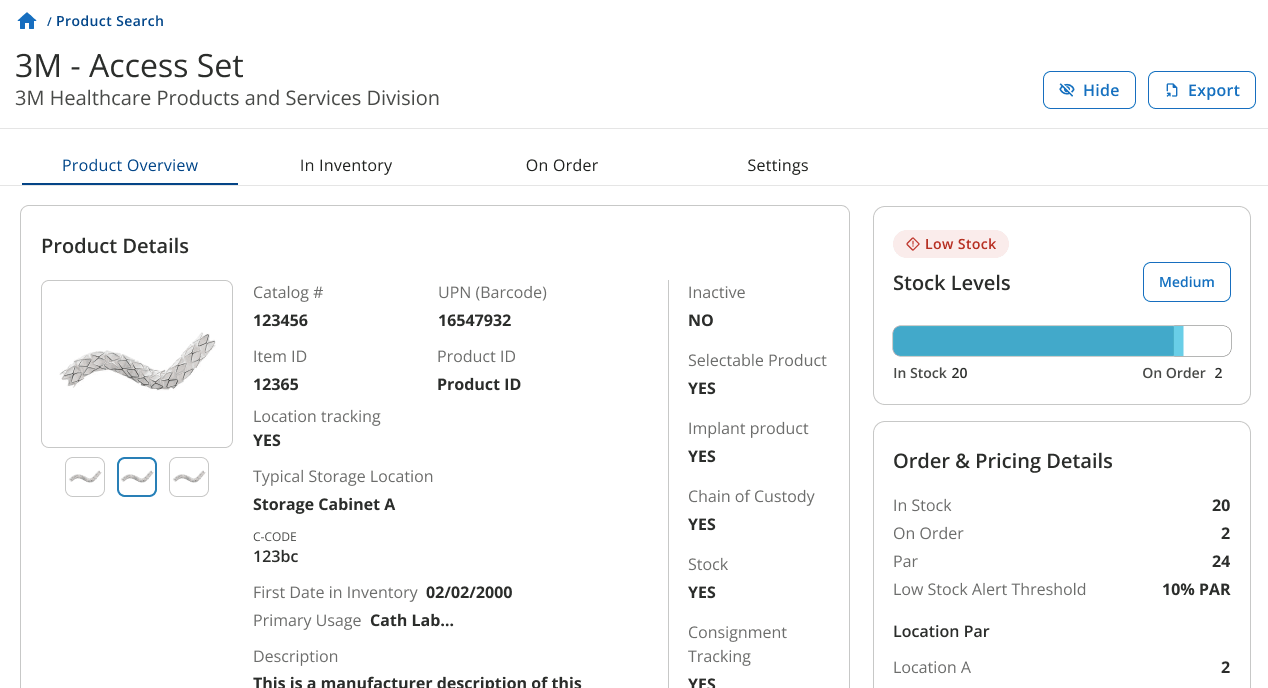Open the Settings tab
Screen dimensions: 1268x688
click(x=778, y=166)
